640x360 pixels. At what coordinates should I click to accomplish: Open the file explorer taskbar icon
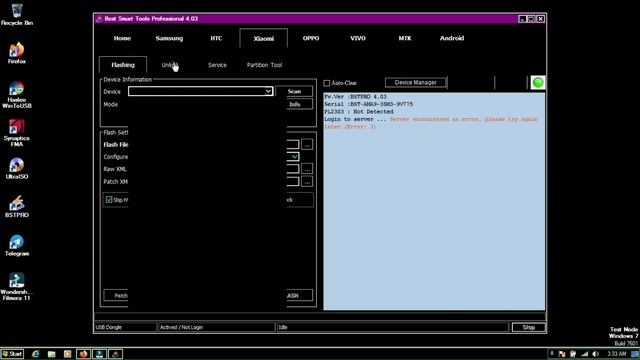point(51,354)
